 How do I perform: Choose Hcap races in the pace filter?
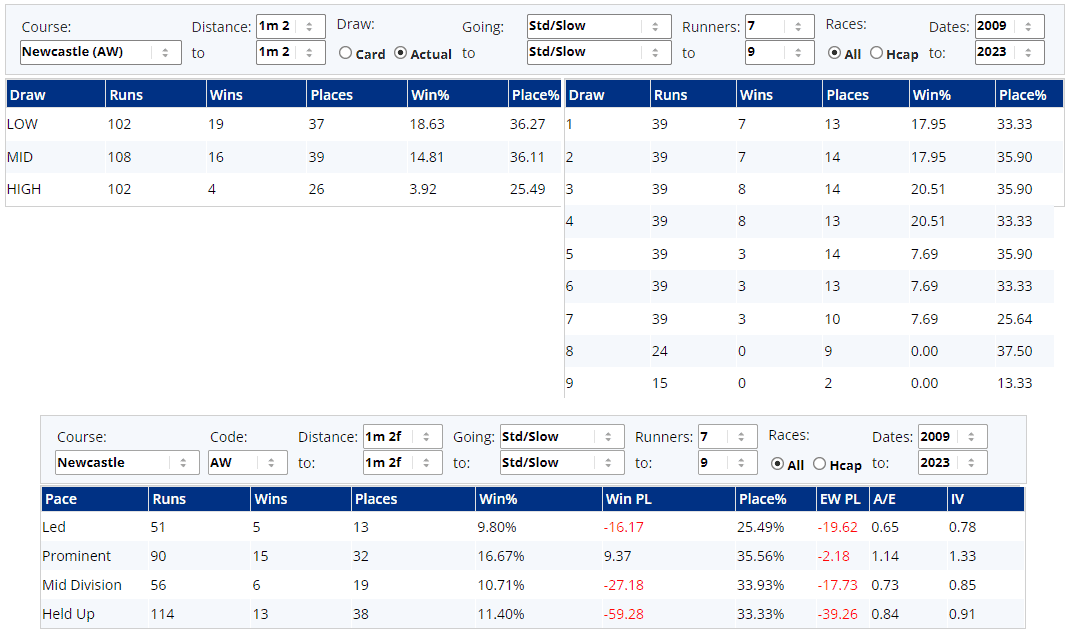coord(820,464)
